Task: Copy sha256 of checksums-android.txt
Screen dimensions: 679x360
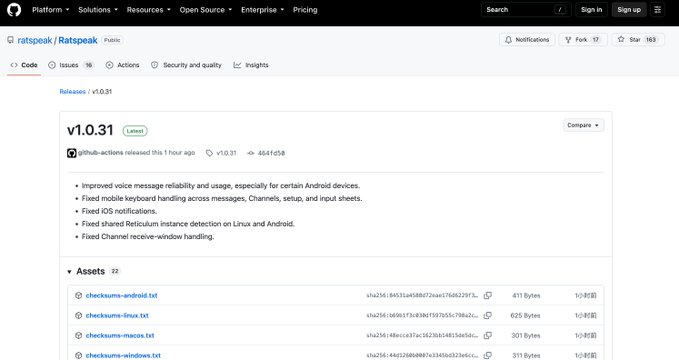Action: point(488,295)
